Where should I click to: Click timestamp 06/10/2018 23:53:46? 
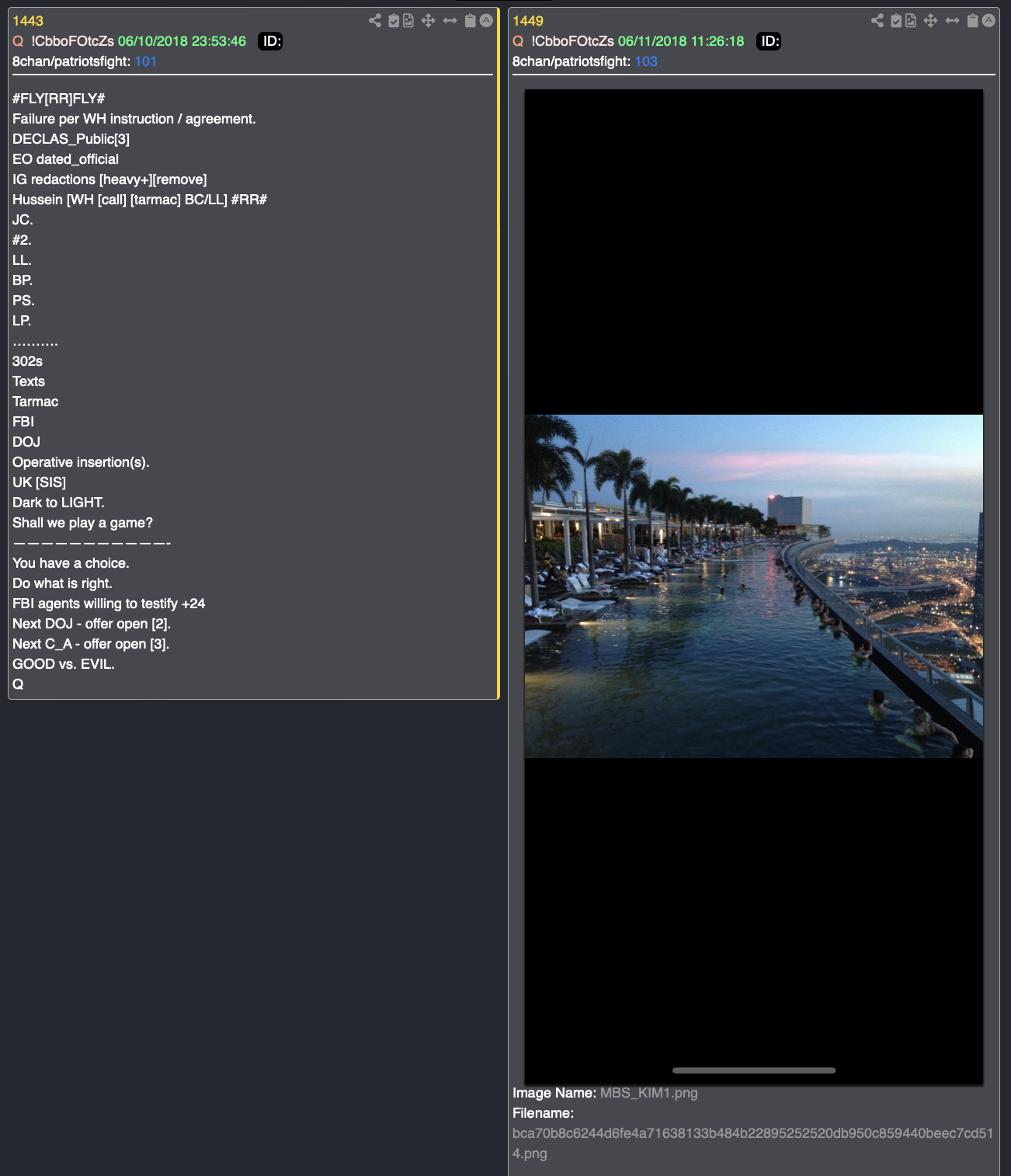point(182,41)
